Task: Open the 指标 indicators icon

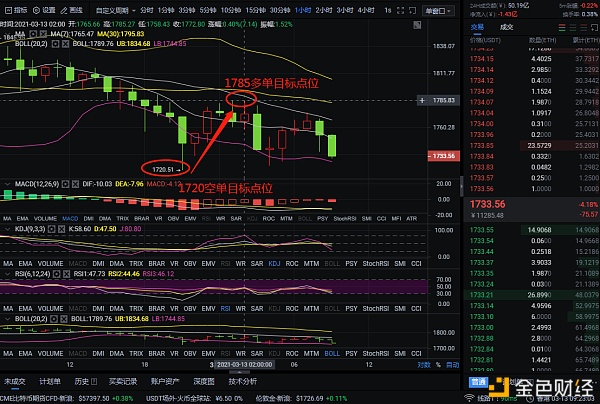Action: point(8,10)
